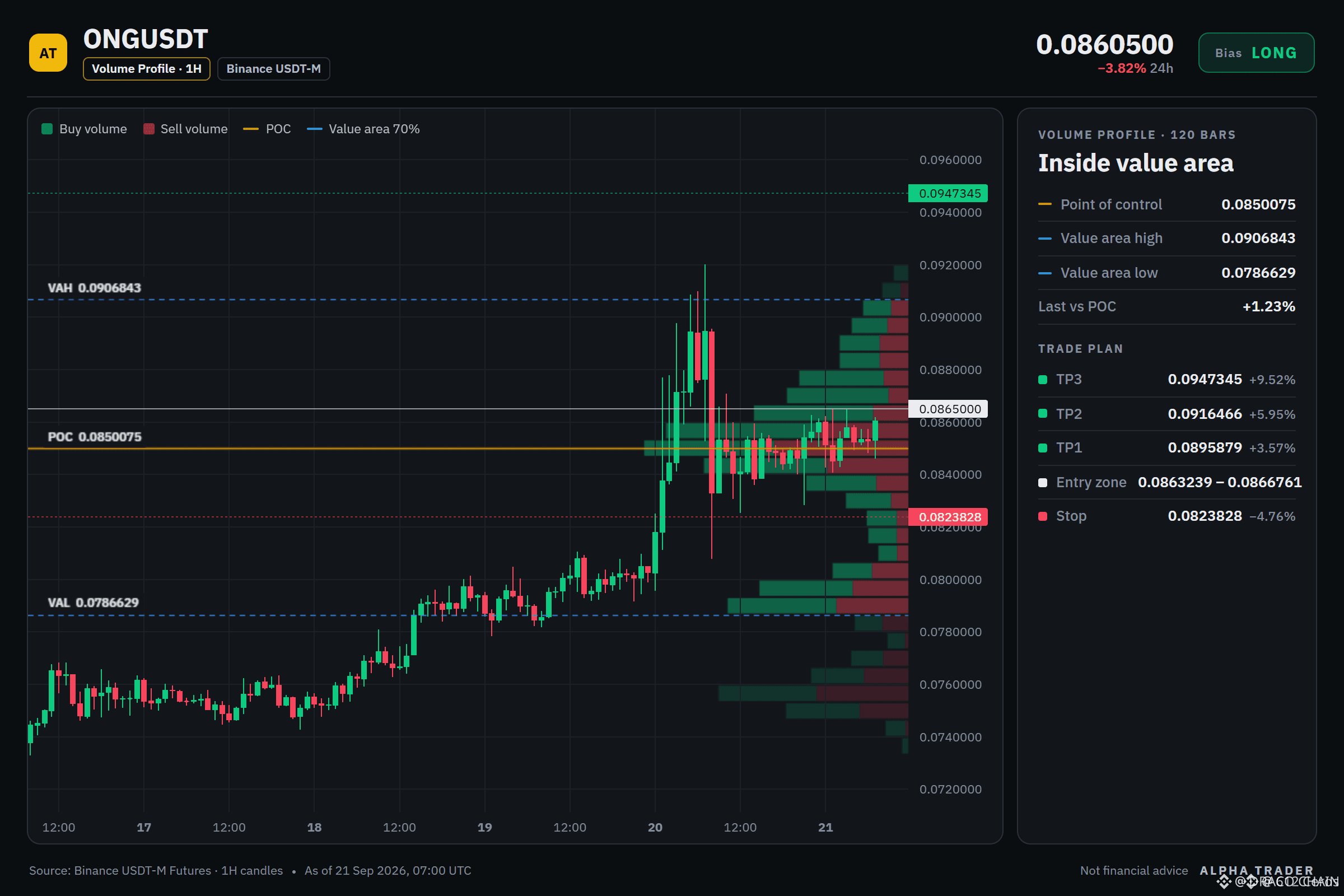Click the Stop red marker
Screen dimensions: 1344x896
coord(1042,516)
